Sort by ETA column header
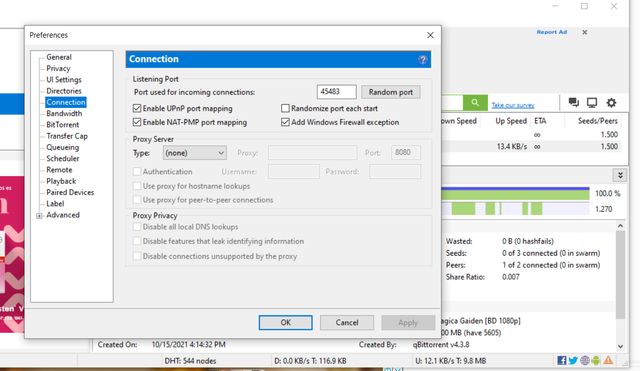Viewport: 640px width, 371px height. (540, 121)
